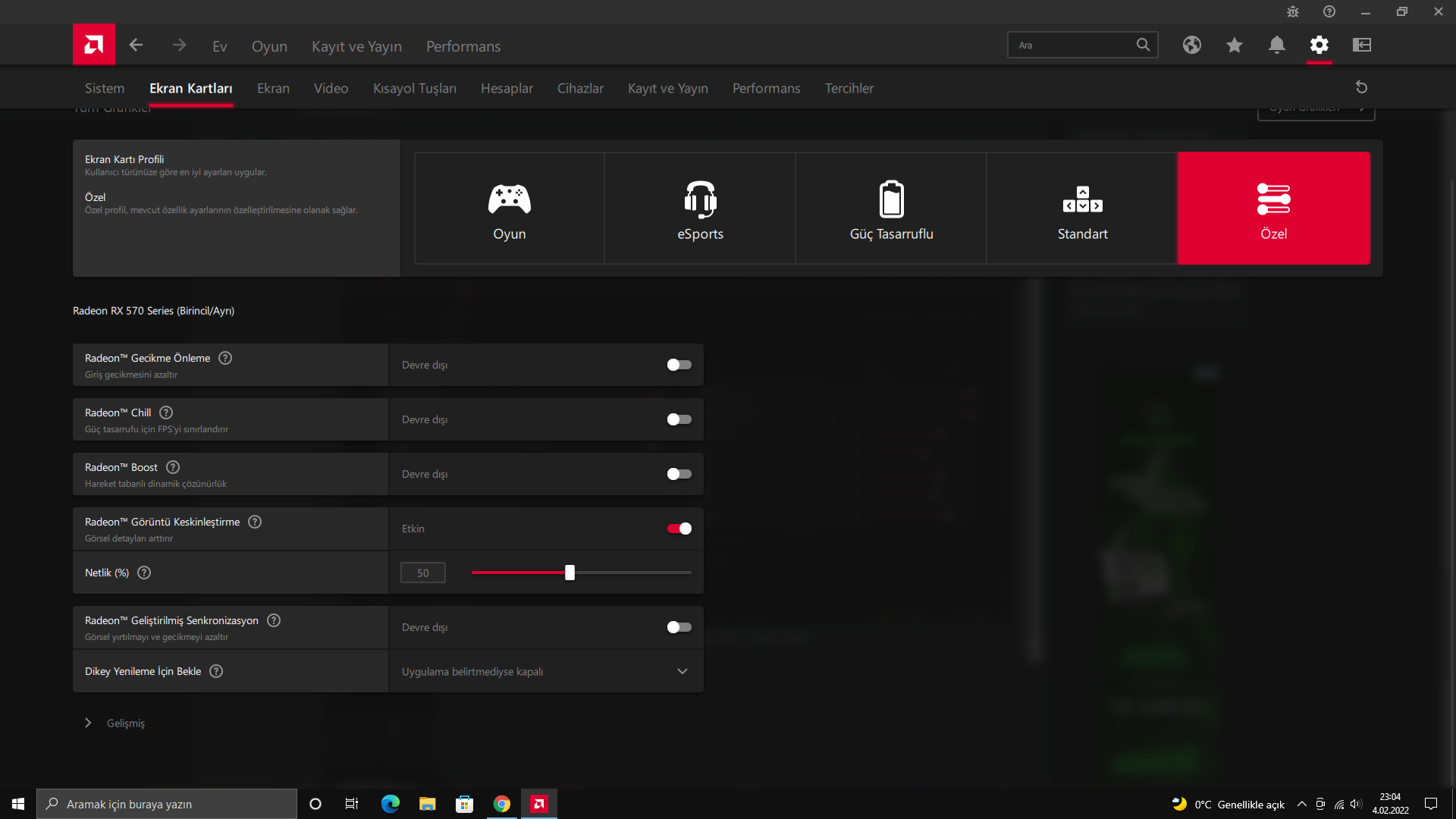Open favorites star icon
Screen dimensions: 1456x819
[x=1234, y=45]
